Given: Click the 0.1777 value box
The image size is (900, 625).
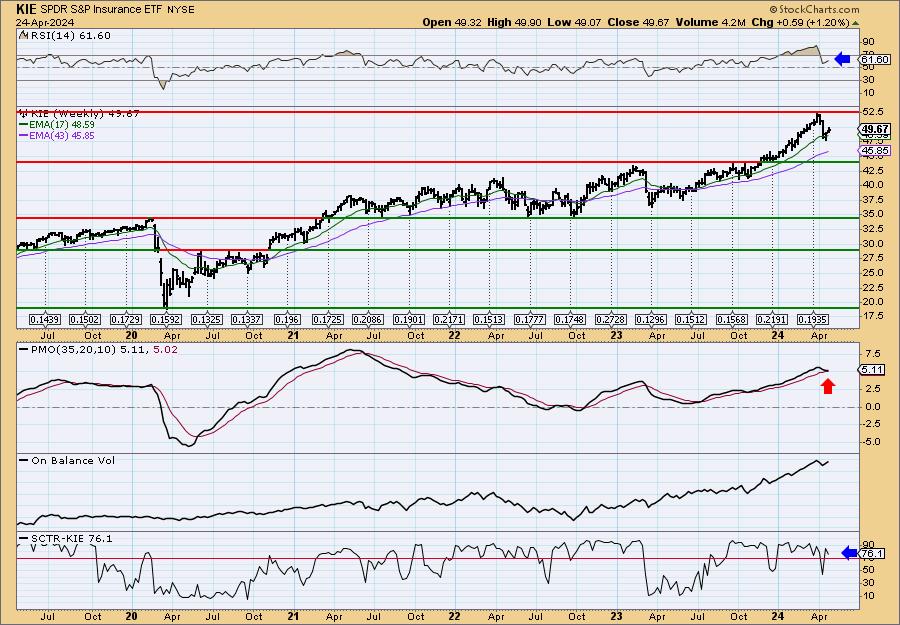Looking at the screenshot, I should click(x=530, y=319).
